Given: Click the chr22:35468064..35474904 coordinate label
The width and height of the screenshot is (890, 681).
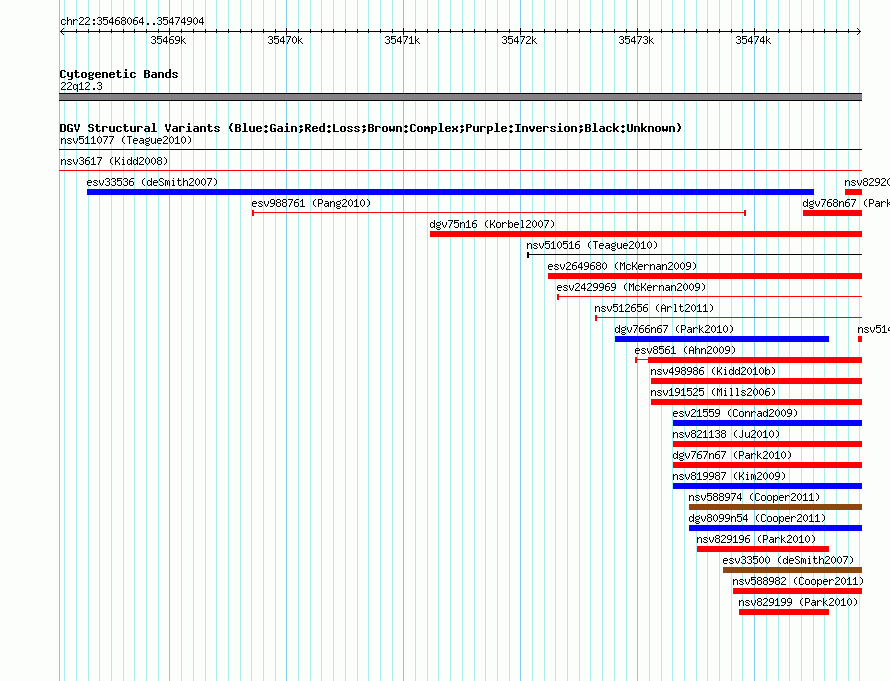Looking at the screenshot, I should pos(132,21).
